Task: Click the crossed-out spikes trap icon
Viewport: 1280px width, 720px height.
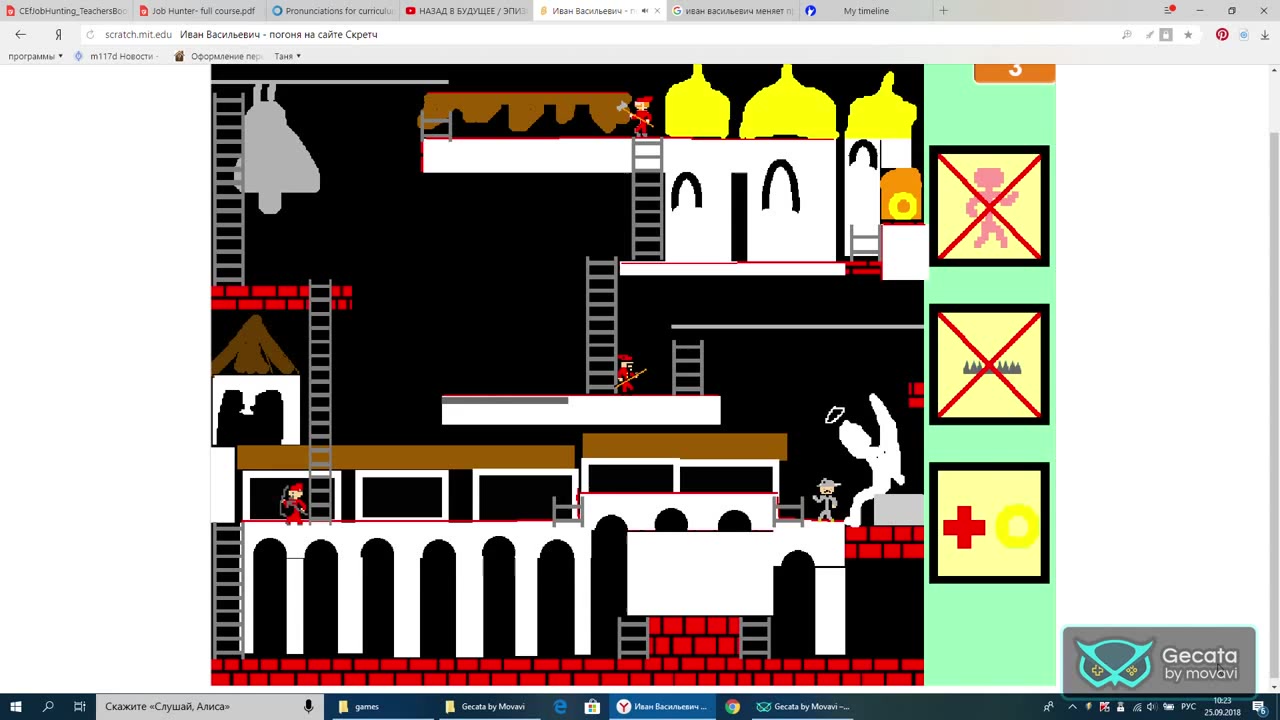Action: tap(989, 365)
